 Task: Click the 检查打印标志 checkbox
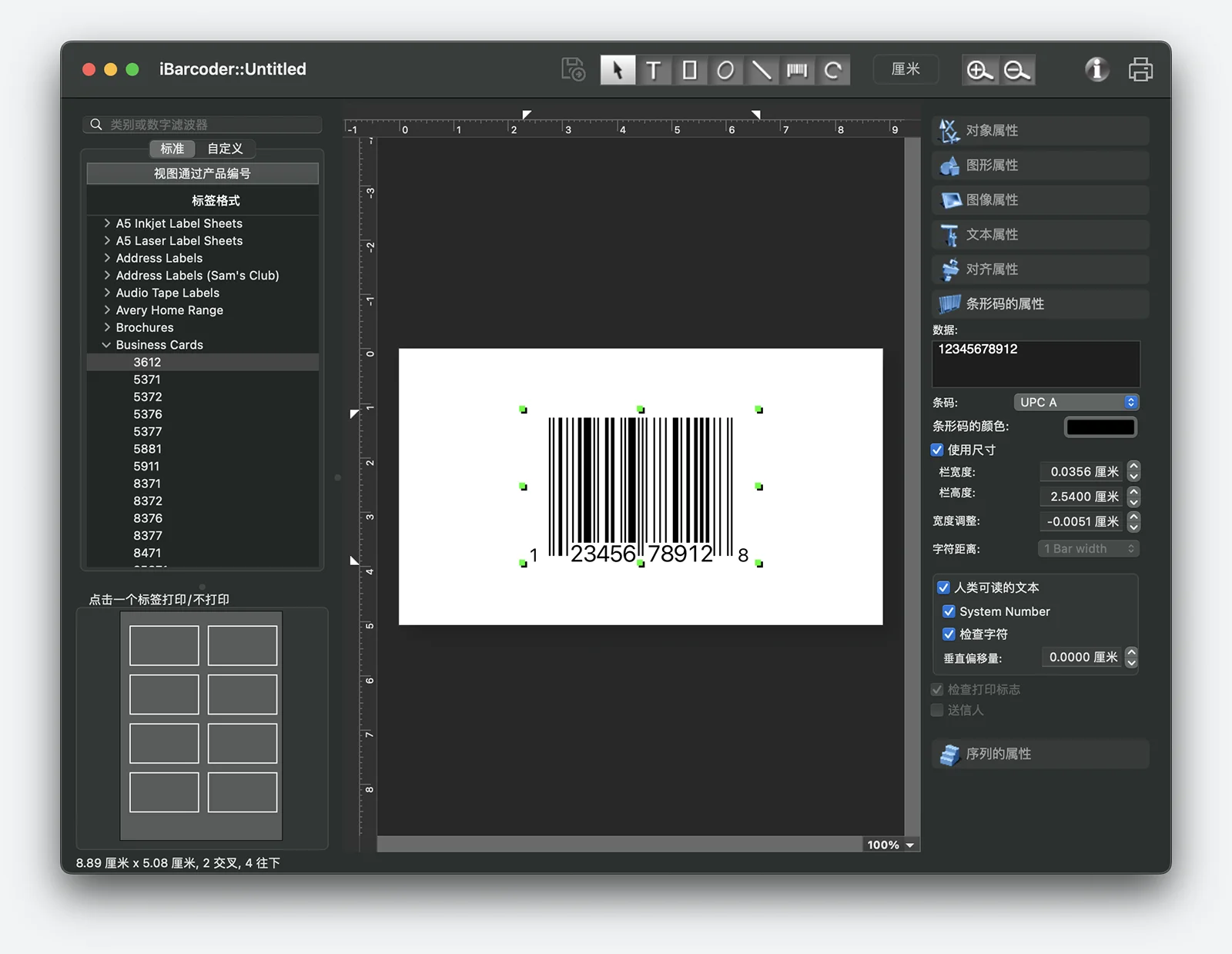coord(937,690)
